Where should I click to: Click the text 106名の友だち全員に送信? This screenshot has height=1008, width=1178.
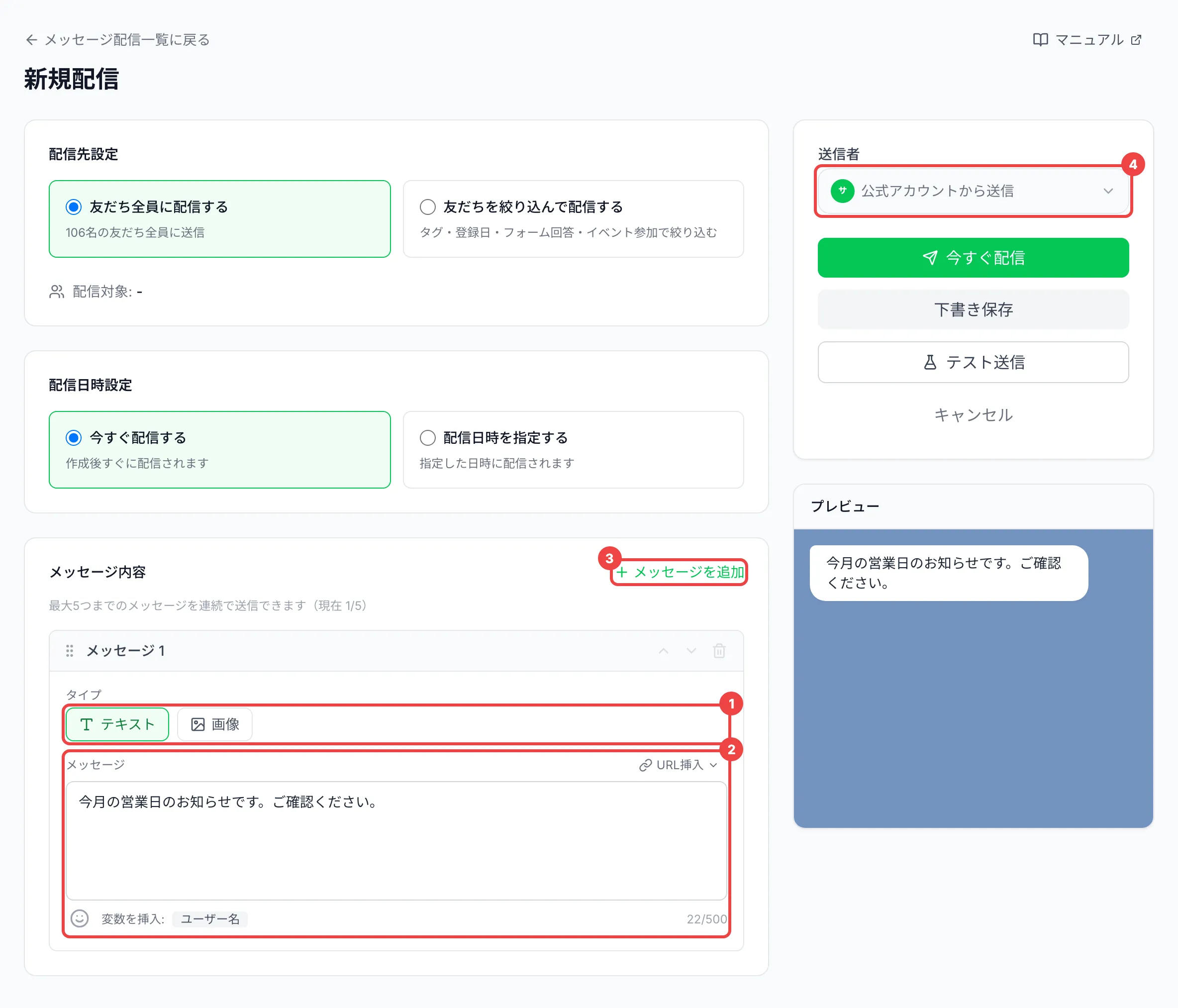tap(135, 232)
